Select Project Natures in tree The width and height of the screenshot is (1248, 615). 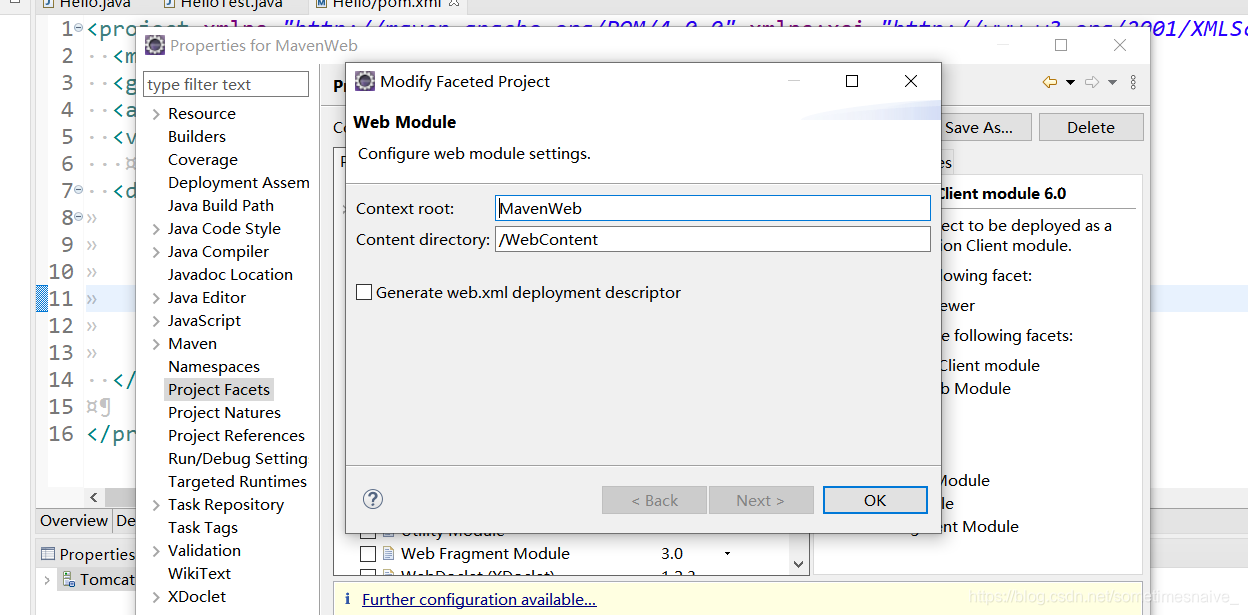[x=225, y=413]
